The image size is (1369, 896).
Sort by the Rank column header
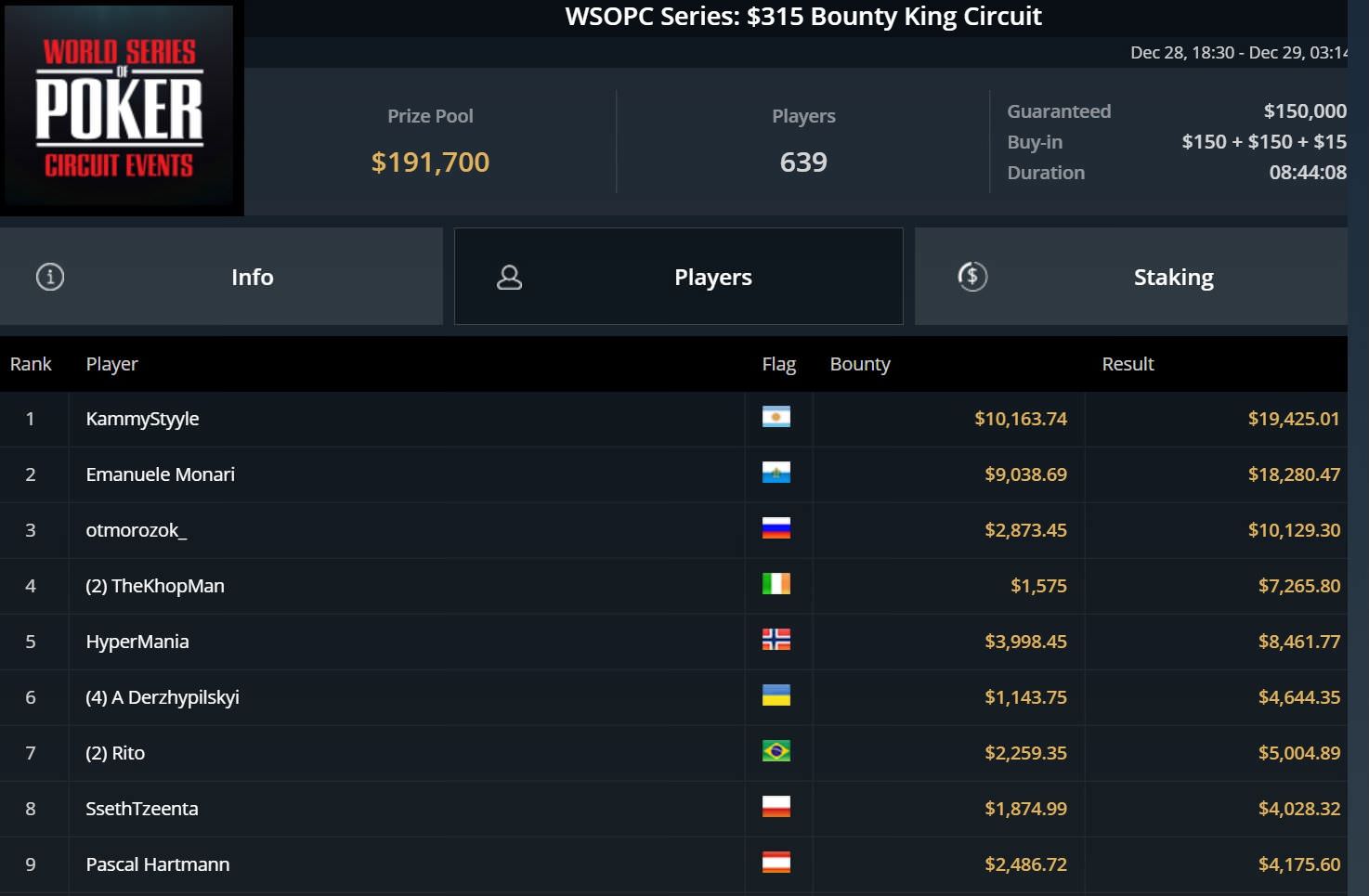tap(31, 364)
